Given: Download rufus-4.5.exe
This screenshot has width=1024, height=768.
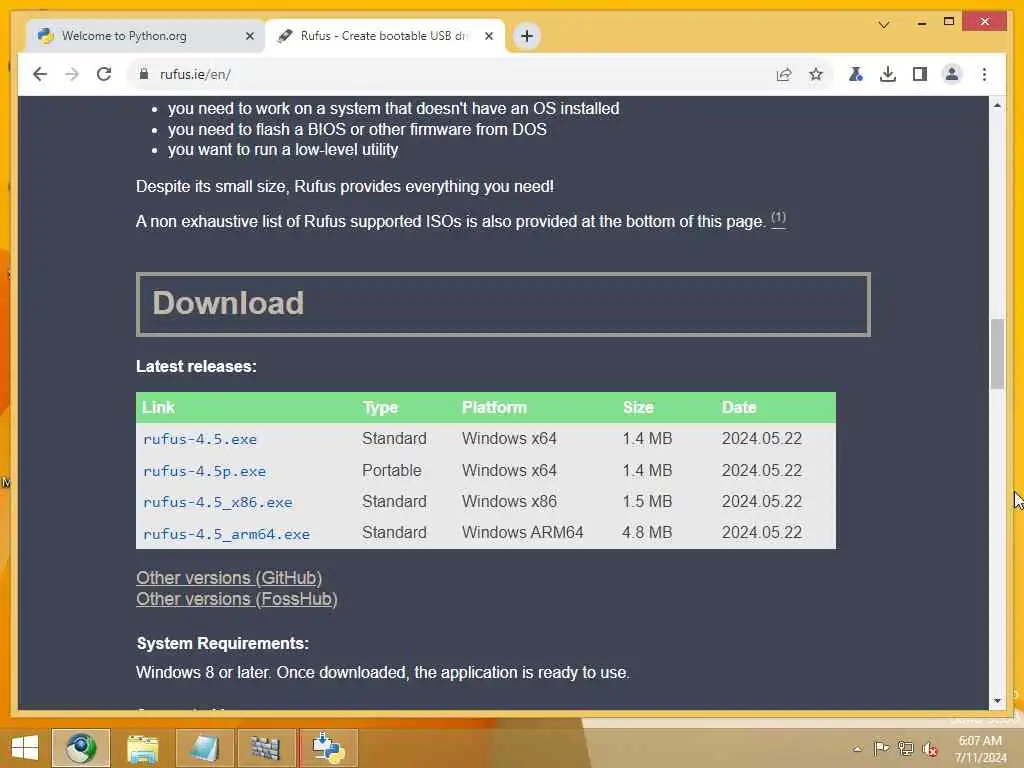Looking at the screenshot, I should click(200, 440).
